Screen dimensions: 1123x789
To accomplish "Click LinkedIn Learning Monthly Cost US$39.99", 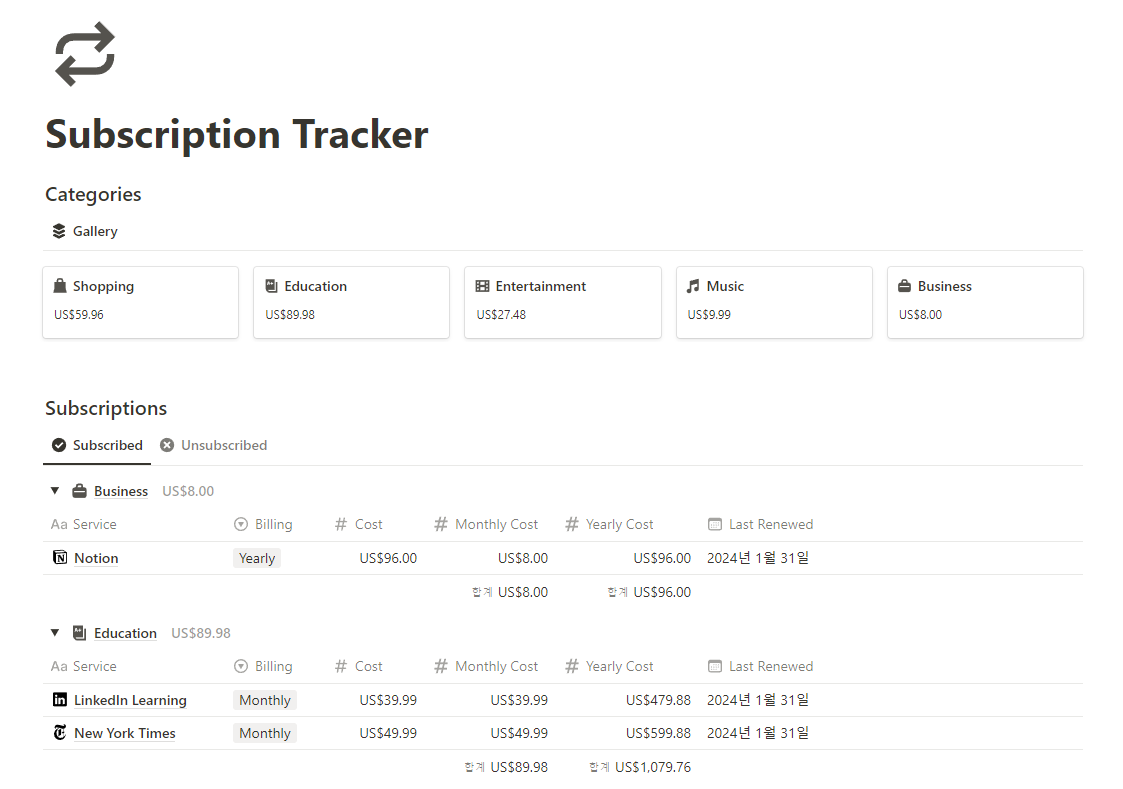I will pyautogui.click(x=519, y=700).
